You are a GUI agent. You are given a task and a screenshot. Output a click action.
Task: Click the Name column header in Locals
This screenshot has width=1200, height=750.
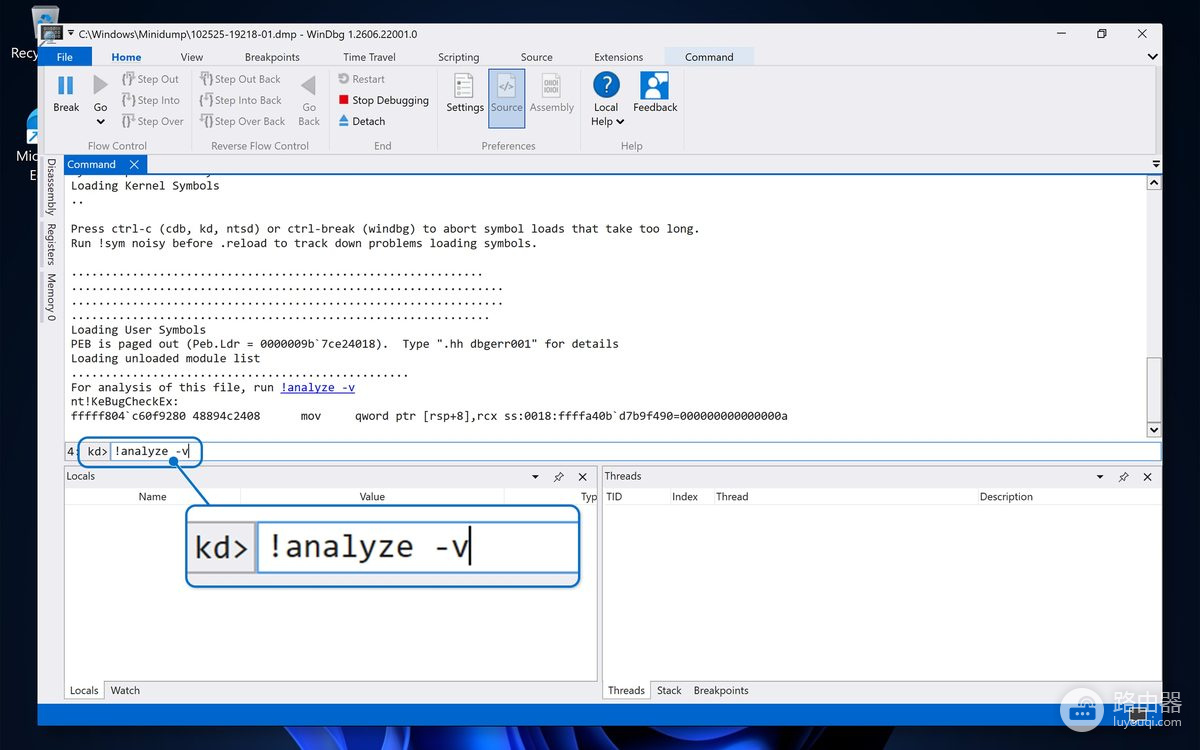[152, 496]
